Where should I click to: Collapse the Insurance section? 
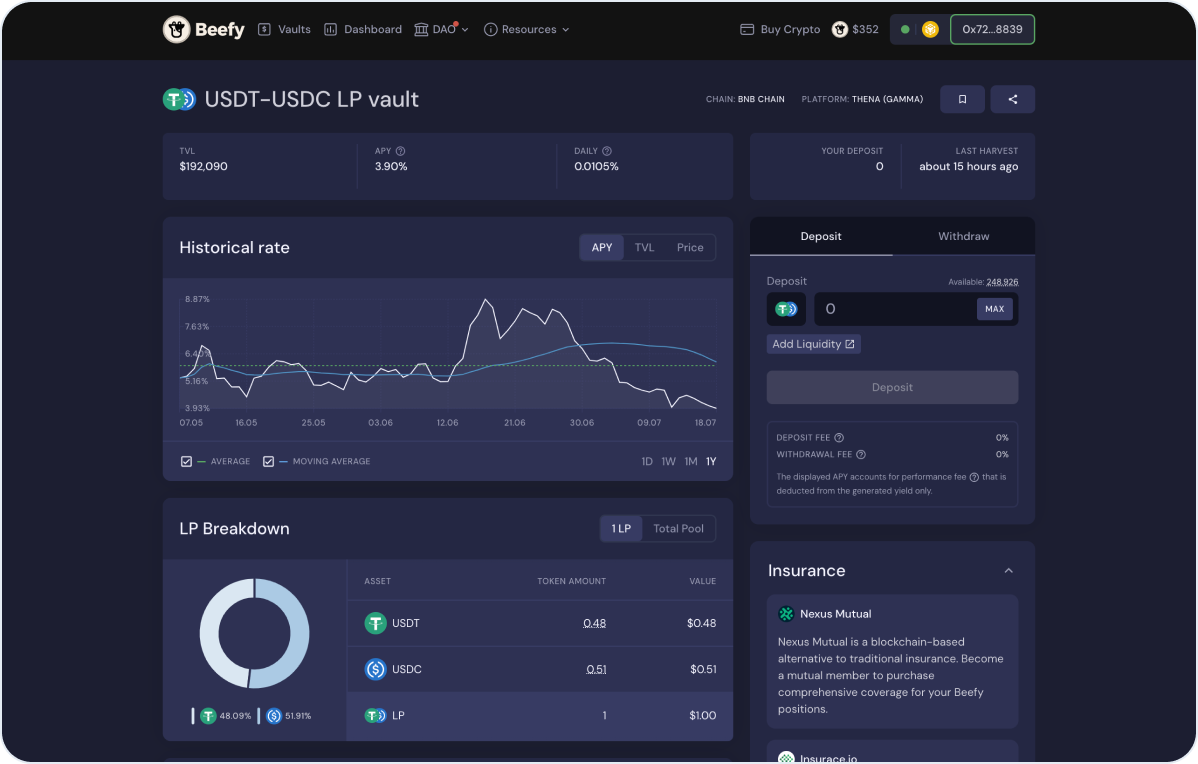pyautogui.click(x=1009, y=571)
